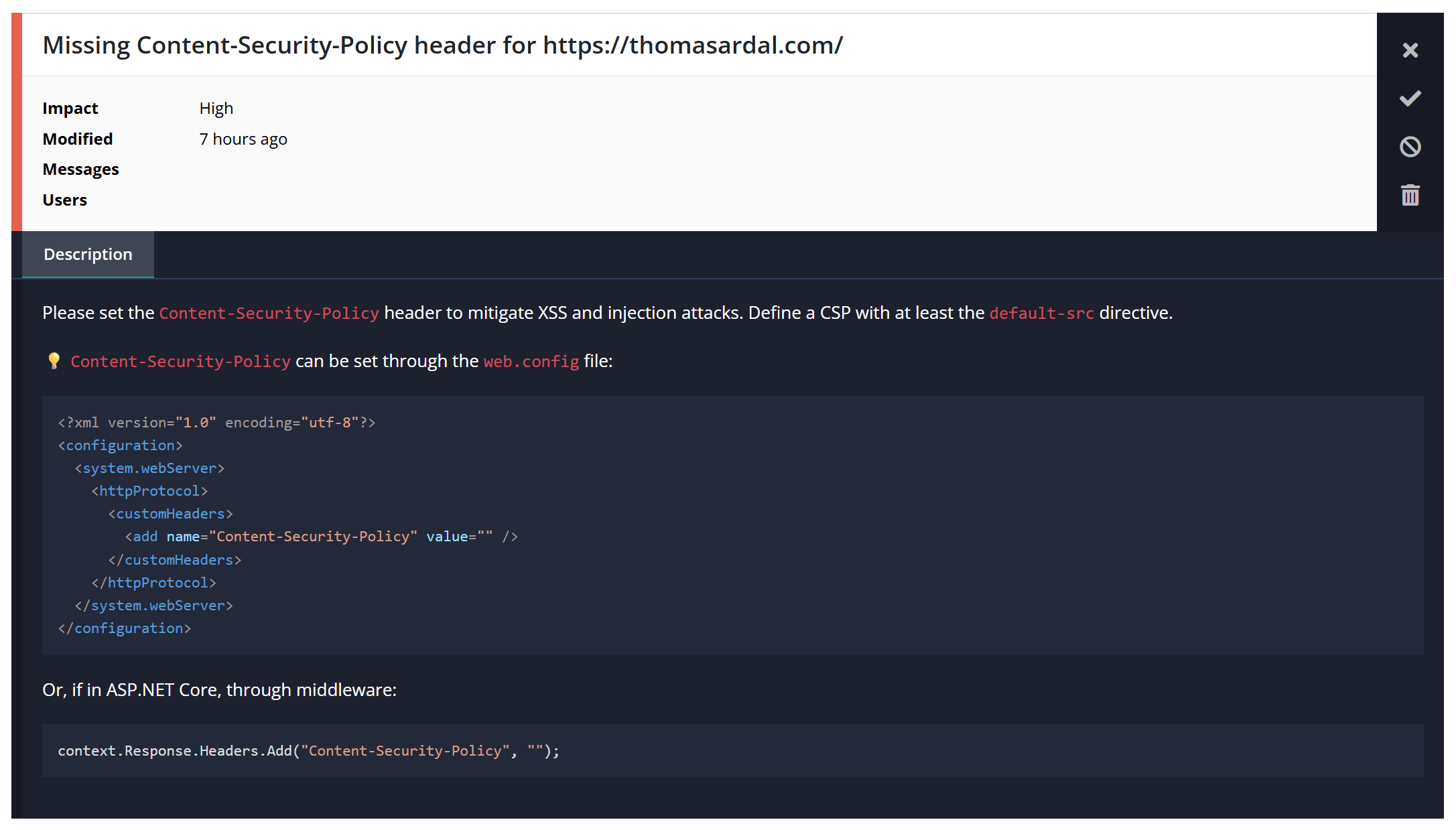The width and height of the screenshot is (1456, 830).
Task: Click the red severity bar on left edge
Action: (x=17, y=122)
